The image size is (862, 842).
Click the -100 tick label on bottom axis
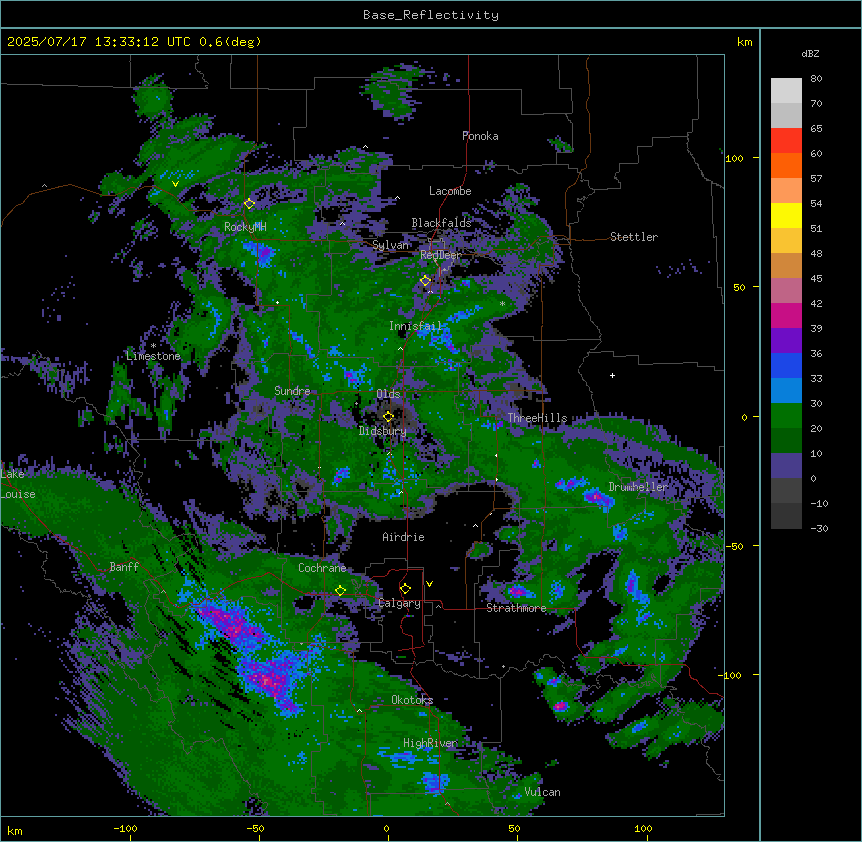coord(126,828)
